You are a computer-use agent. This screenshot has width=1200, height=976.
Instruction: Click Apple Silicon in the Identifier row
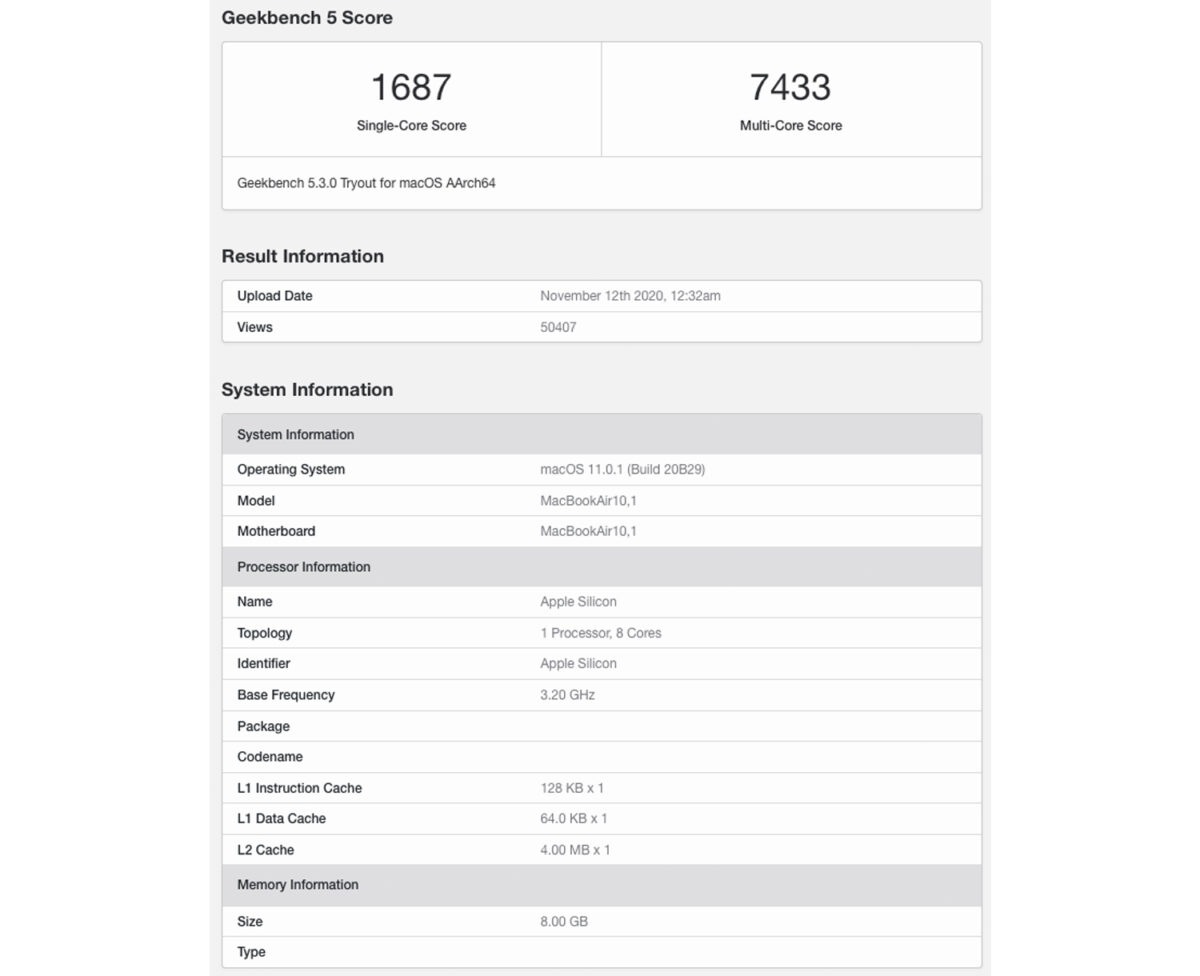(578, 664)
